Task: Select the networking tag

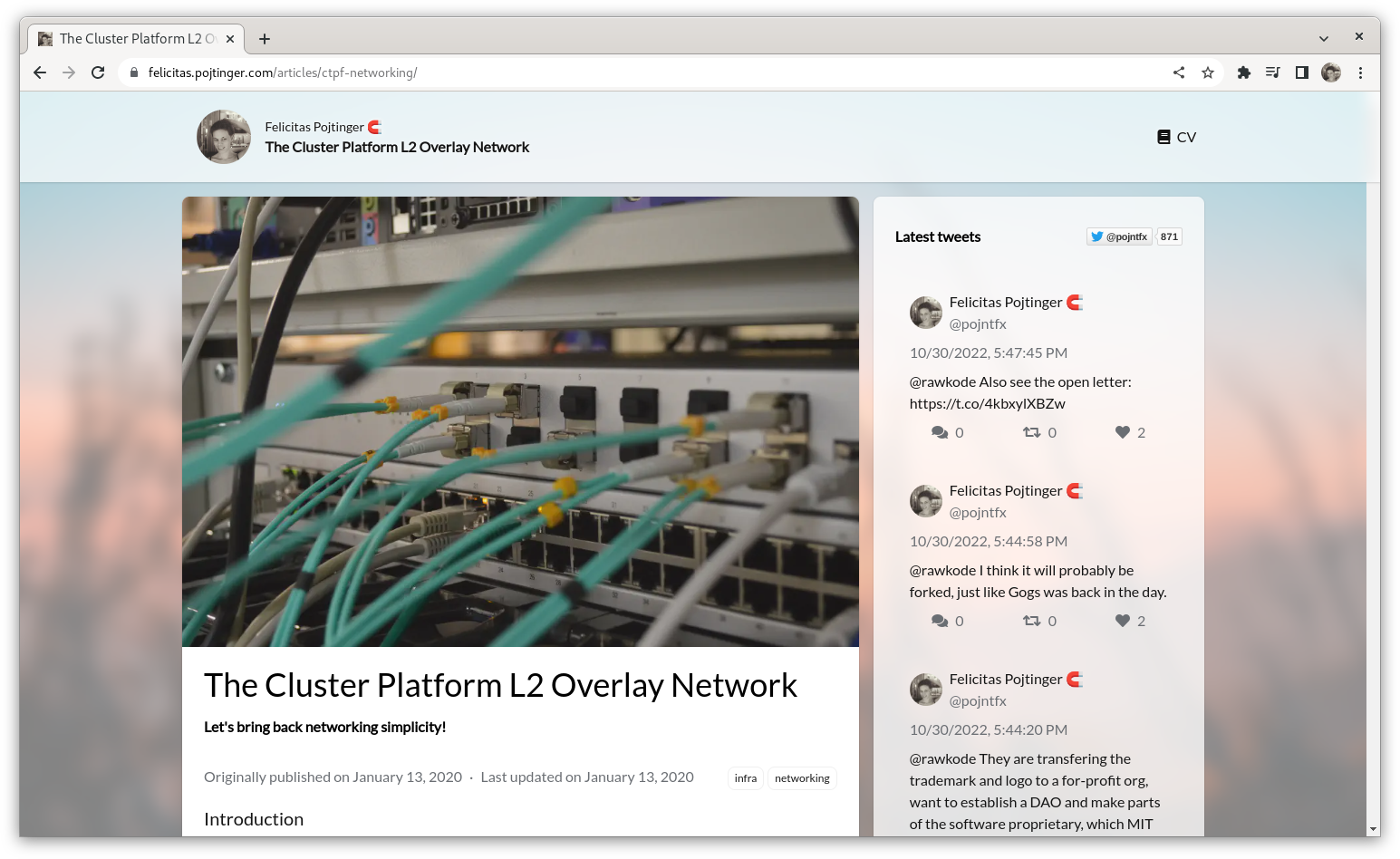Action: point(802,778)
